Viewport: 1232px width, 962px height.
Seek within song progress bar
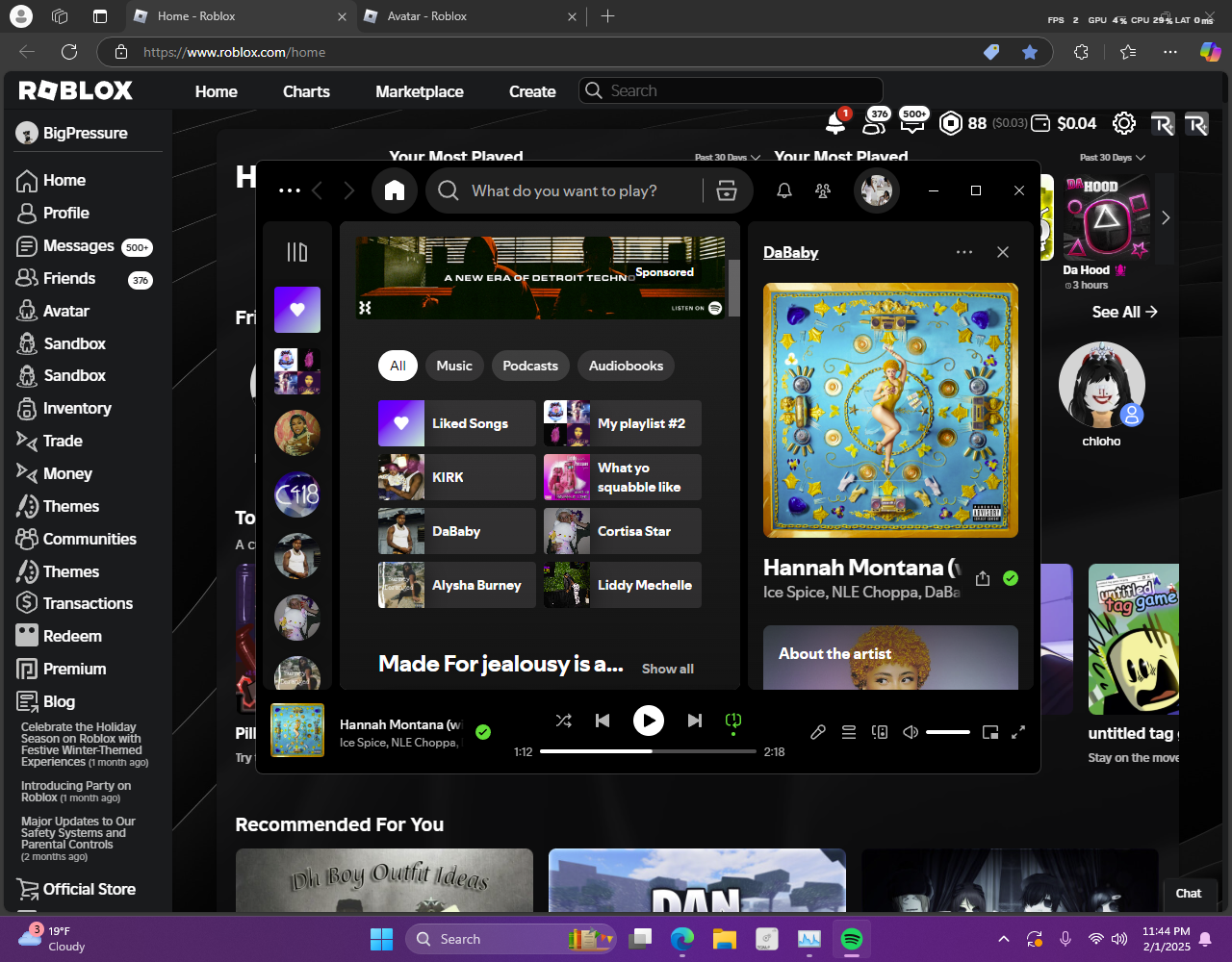pos(648,751)
